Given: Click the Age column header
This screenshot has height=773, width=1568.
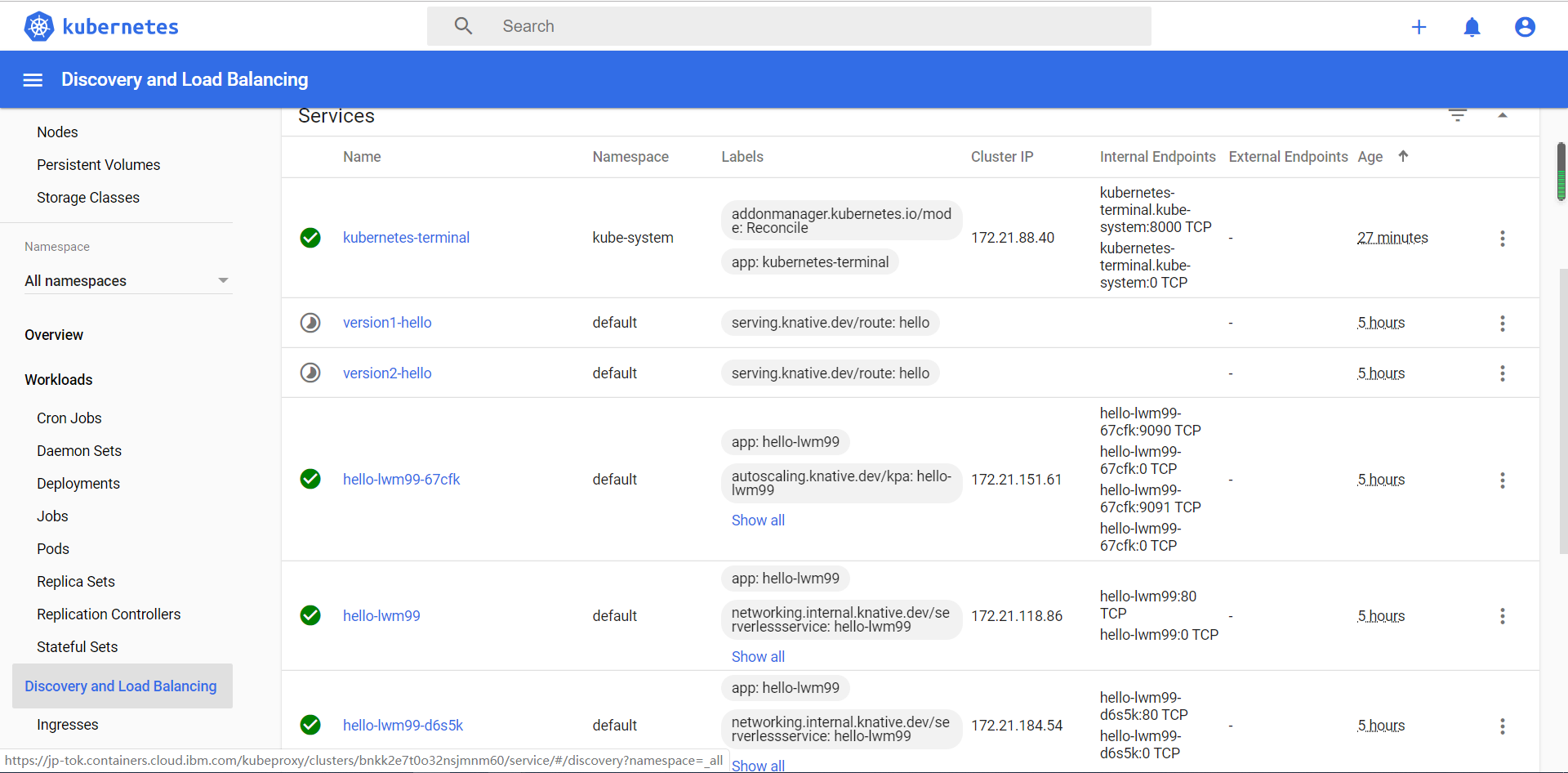Looking at the screenshot, I should click(1370, 157).
